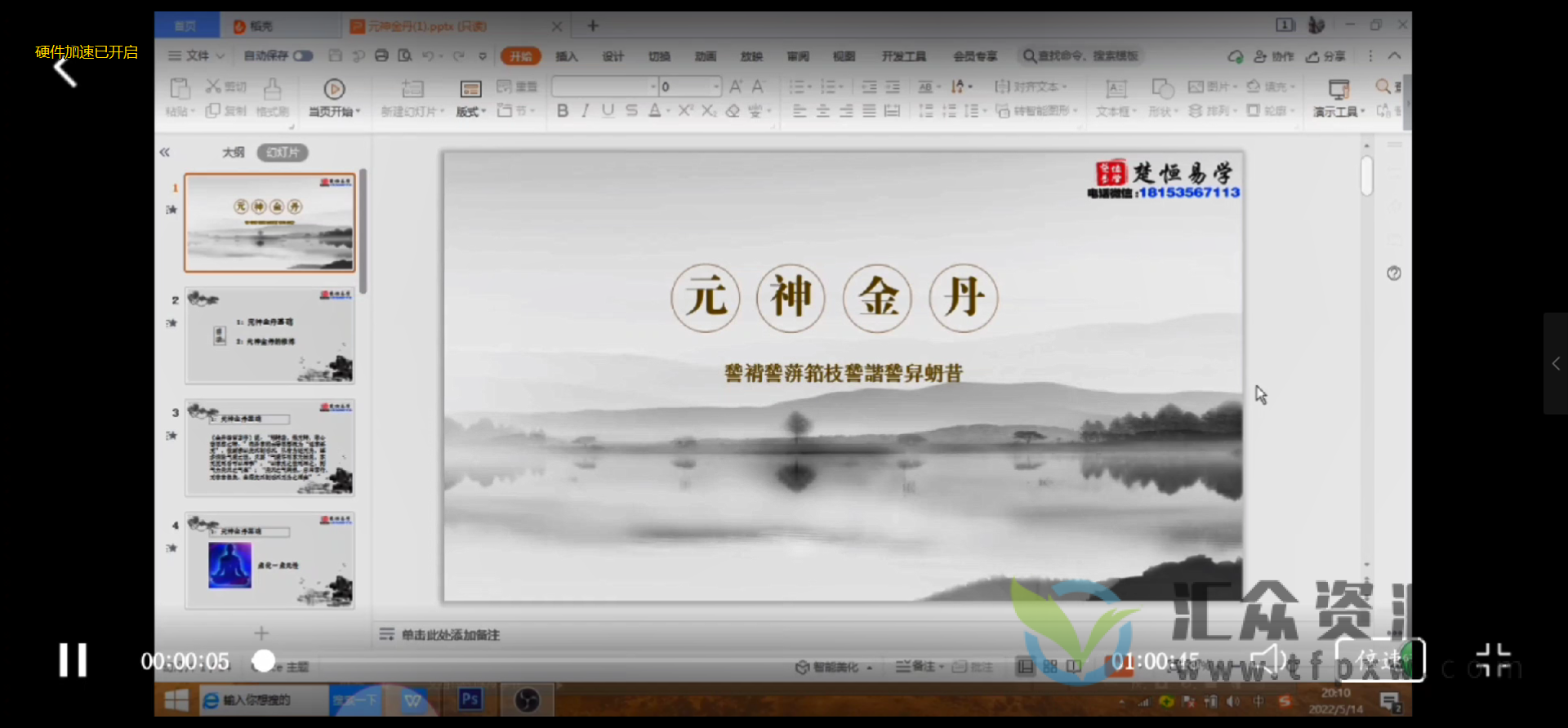This screenshot has height=728, width=1568.
Task: Select slide 3 thumbnail
Action: click(270, 448)
